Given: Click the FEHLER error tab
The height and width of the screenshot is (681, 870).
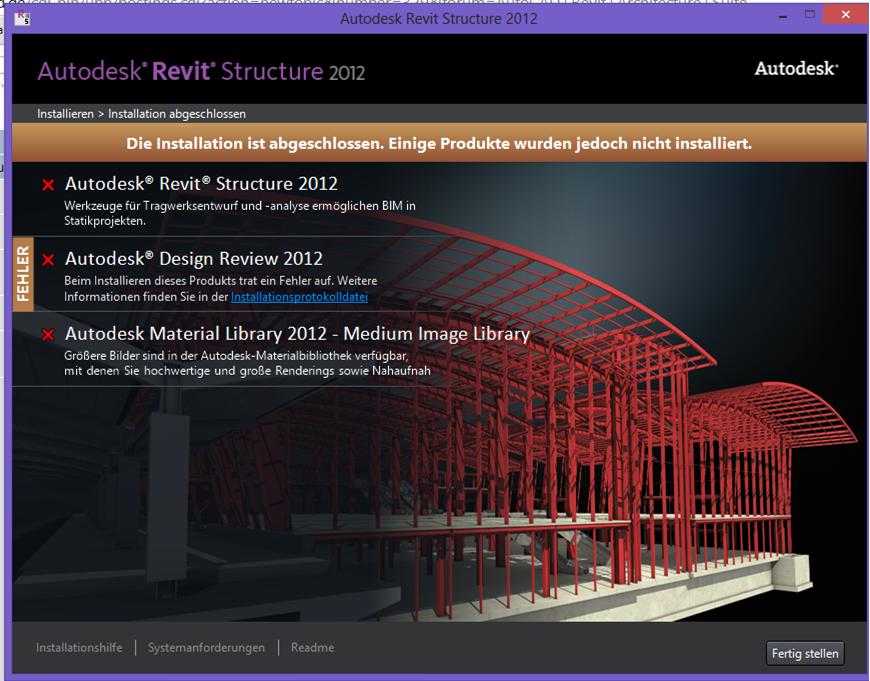Looking at the screenshot, I should click(x=23, y=274).
